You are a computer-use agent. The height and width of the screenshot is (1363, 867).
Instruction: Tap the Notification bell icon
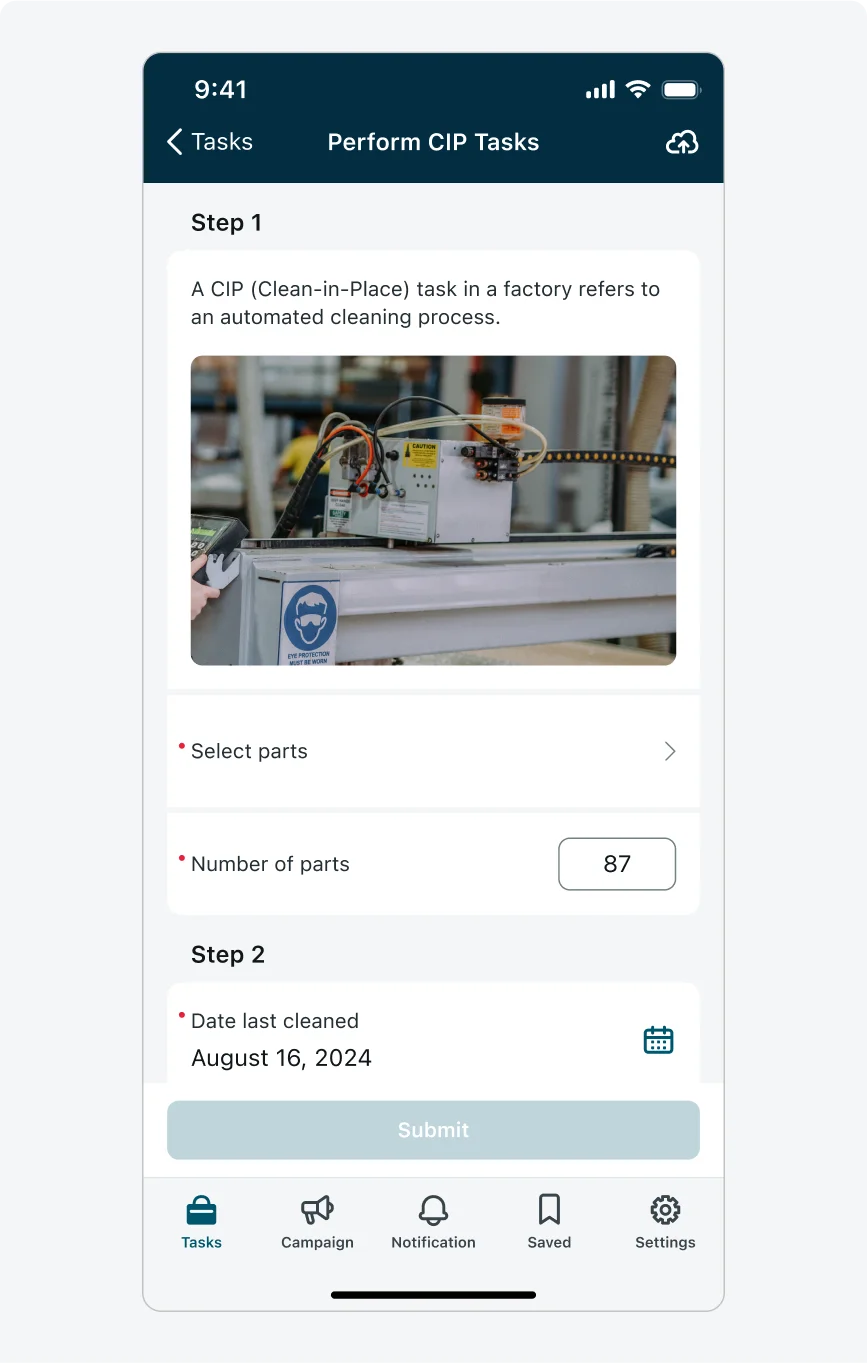pos(433,1210)
